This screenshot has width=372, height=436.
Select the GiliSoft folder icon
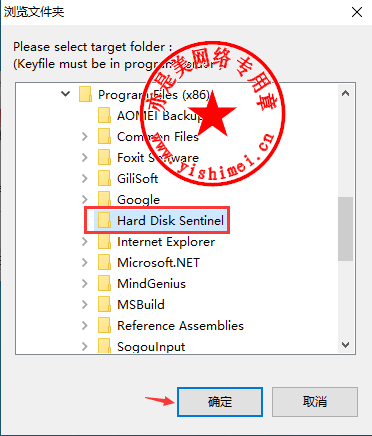104,178
